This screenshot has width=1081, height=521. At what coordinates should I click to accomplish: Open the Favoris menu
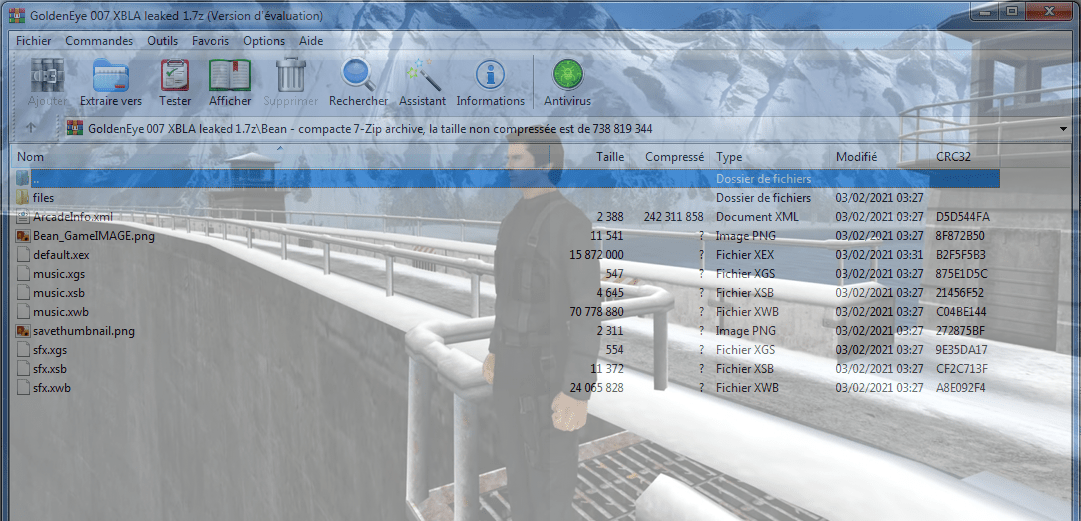pyautogui.click(x=210, y=41)
